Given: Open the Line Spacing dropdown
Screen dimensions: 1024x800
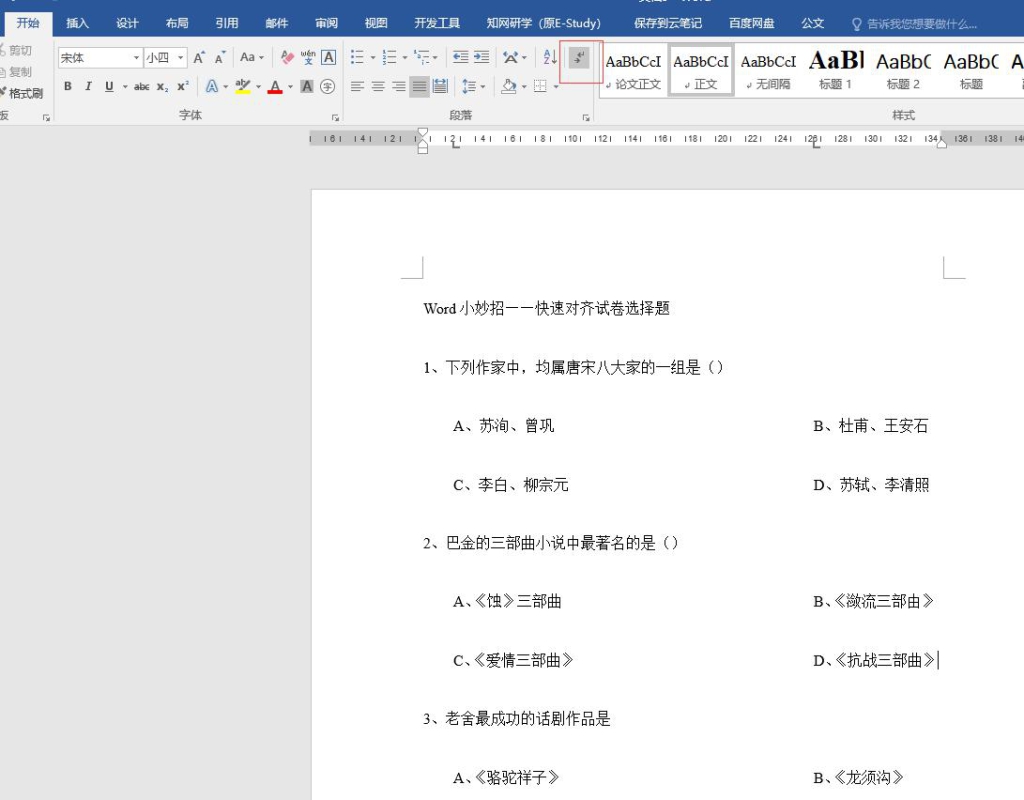Looking at the screenshot, I should (481, 86).
